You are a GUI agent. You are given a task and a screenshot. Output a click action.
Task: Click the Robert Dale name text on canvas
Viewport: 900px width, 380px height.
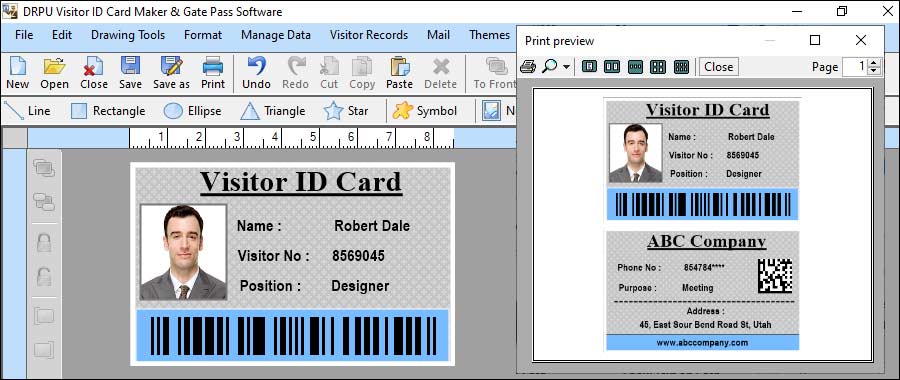(x=372, y=226)
